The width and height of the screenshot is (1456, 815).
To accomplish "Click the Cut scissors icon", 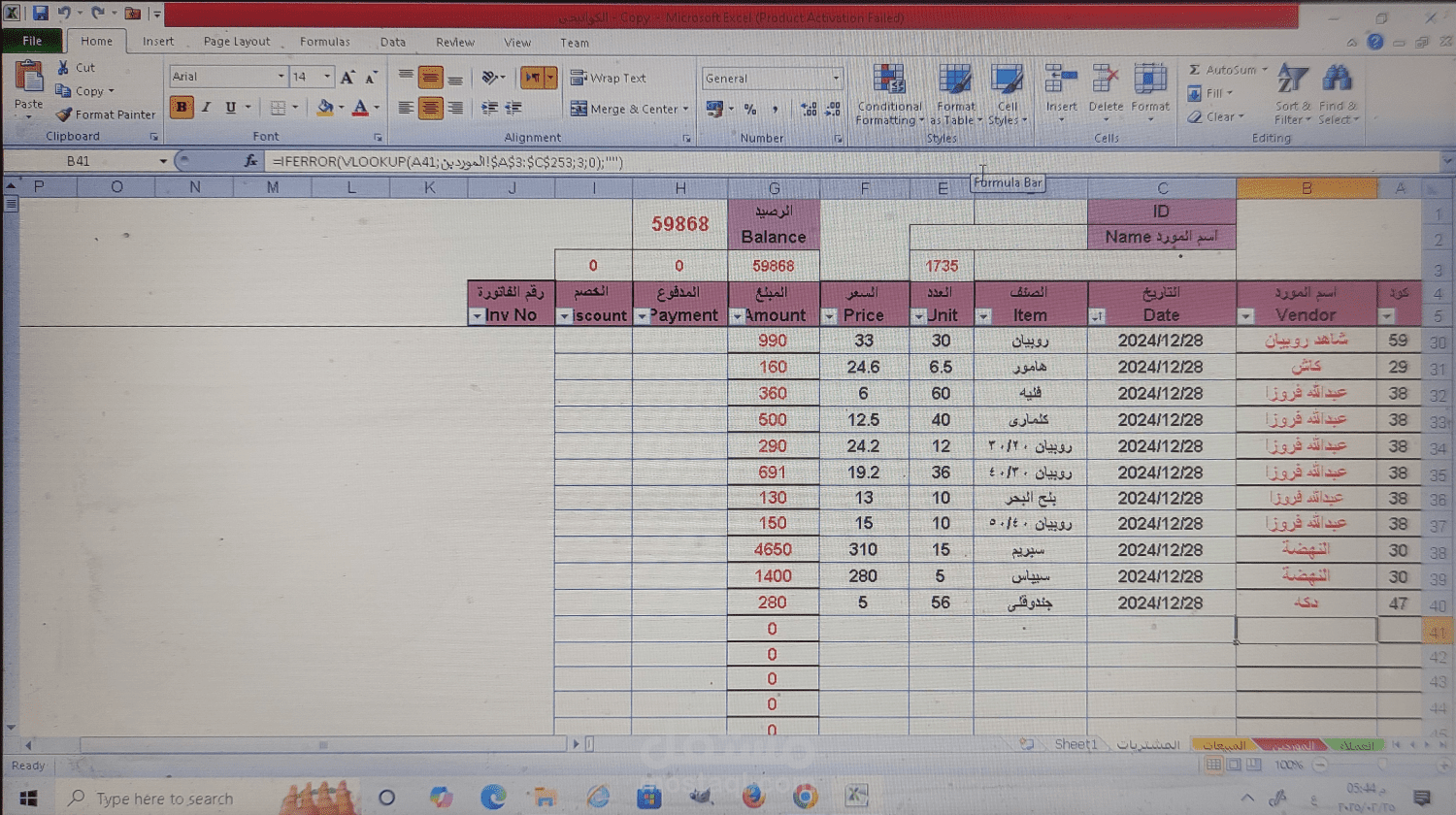I will [63, 68].
